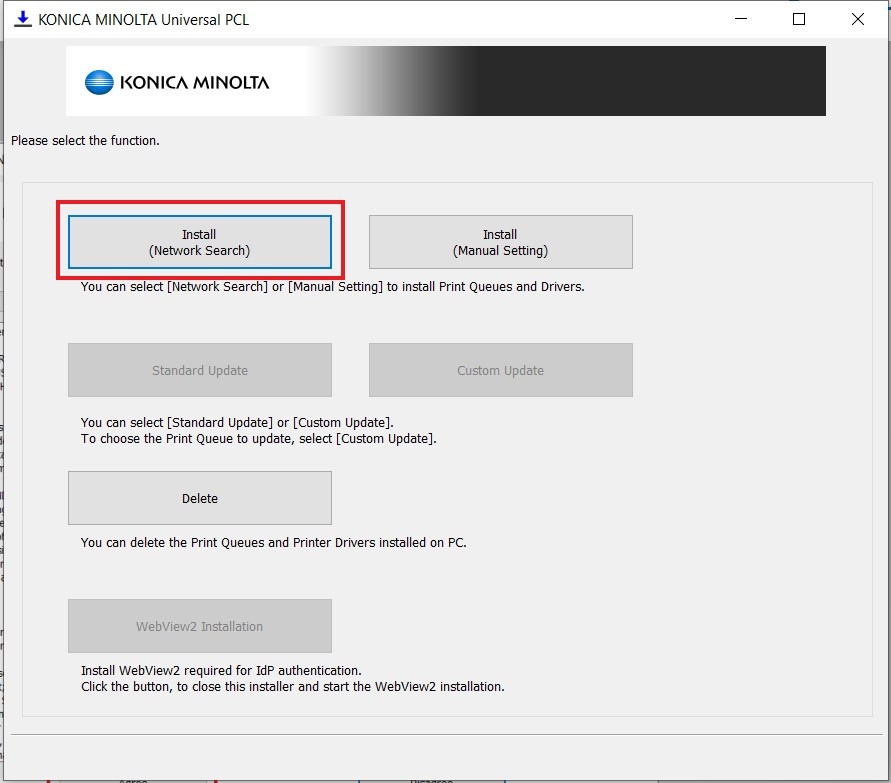This screenshot has height=783, width=891.
Task: Click the 'Please select the function' prompt
Action: pyautogui.click(x=85, y=141)
